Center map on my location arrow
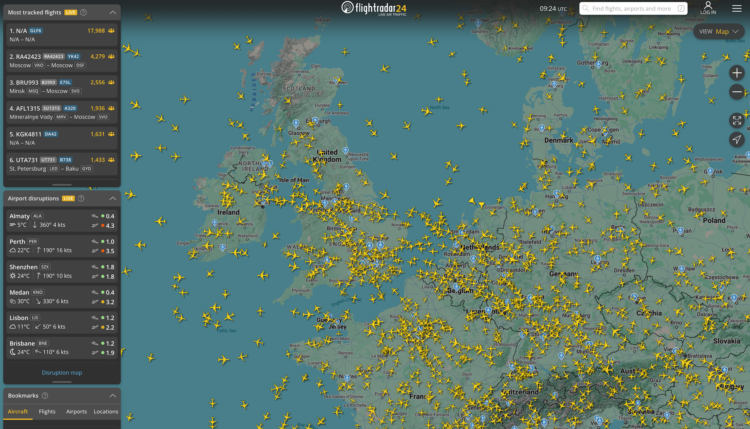Viewport: 750px width, 429px height. (737, 139)
